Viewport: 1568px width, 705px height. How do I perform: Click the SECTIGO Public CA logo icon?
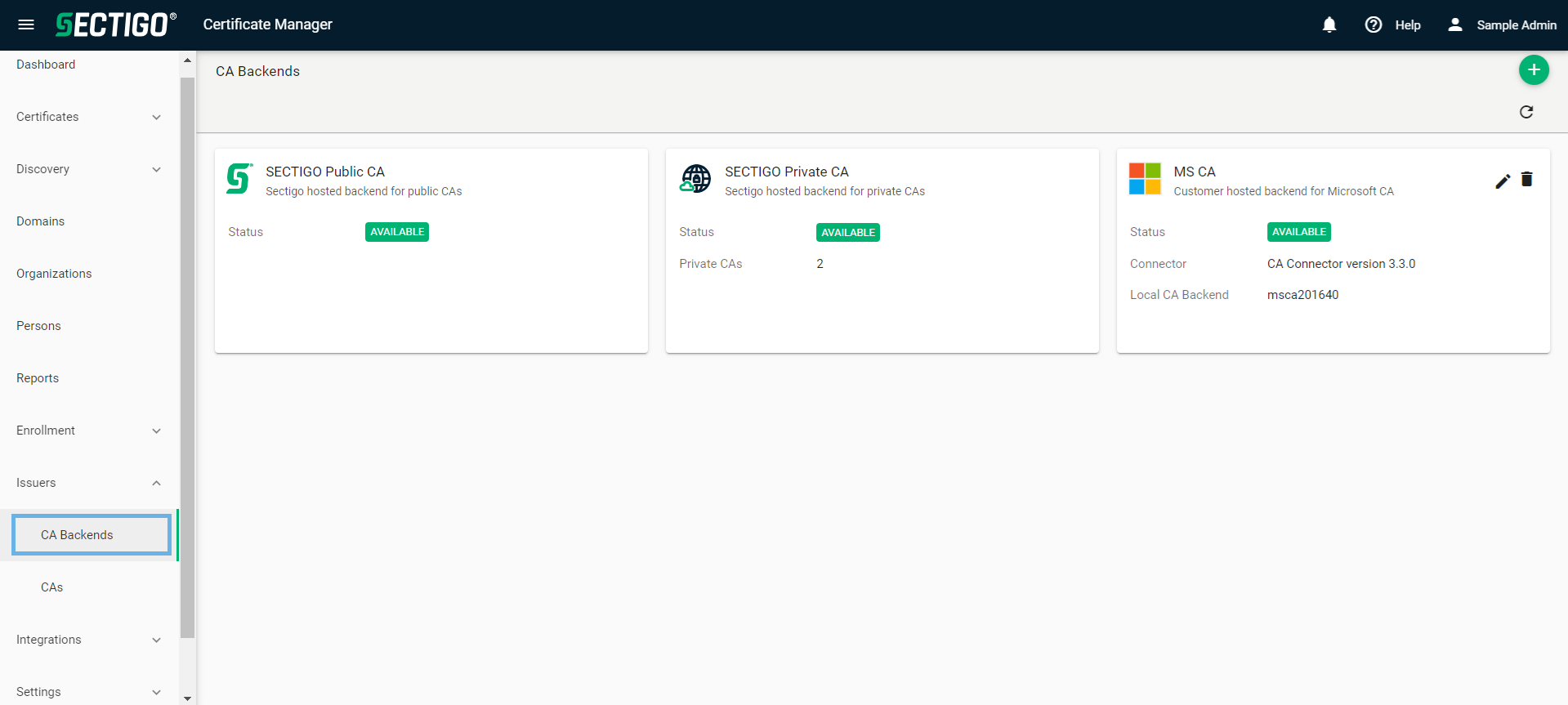point(239,179)
